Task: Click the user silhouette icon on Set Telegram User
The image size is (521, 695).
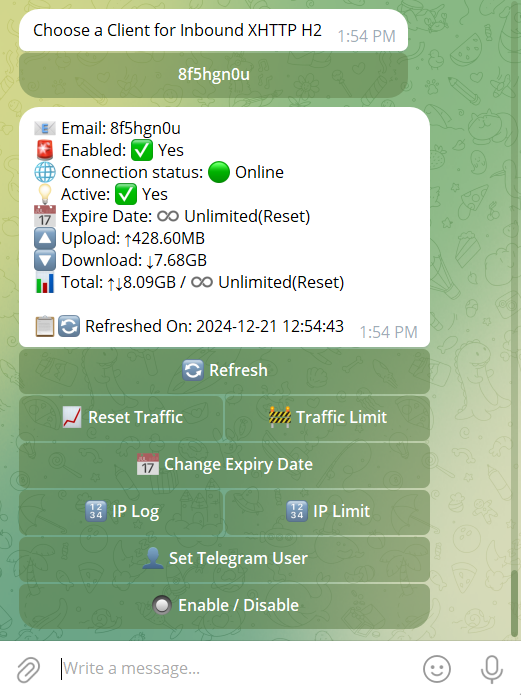Action: [153, 558]
